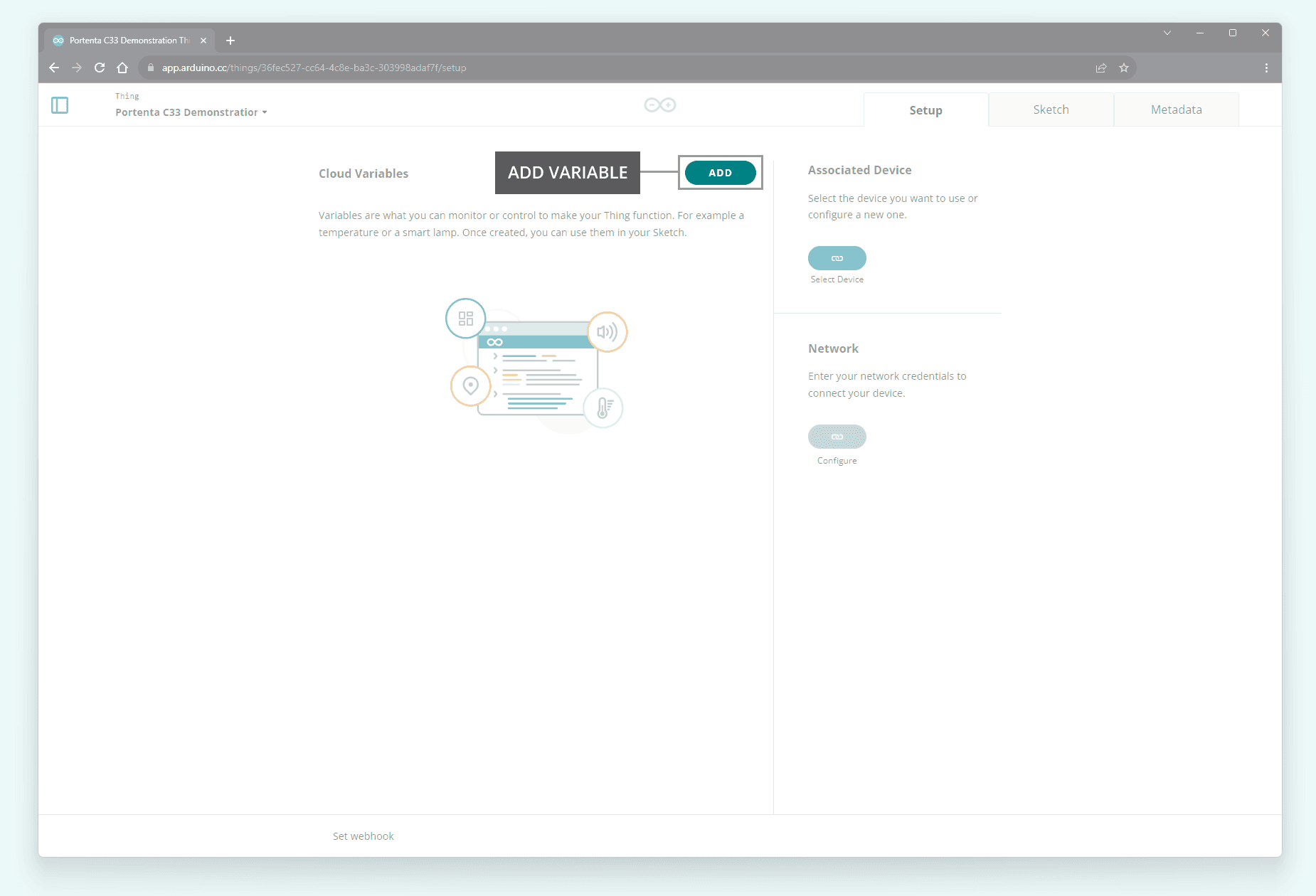This screenshot has width=1316, height=896.
Task: Open the browser three-dot menu
Action: point(1266,68)
